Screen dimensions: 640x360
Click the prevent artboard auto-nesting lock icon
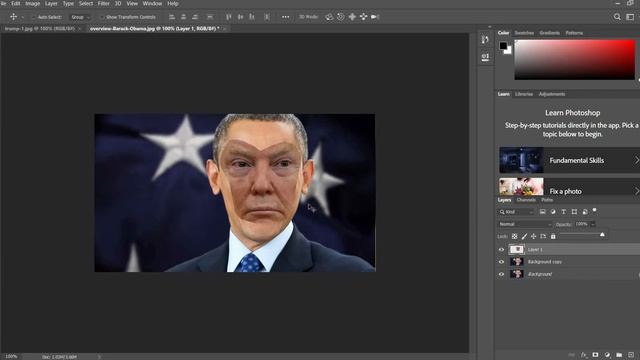(x=543, y=236)
